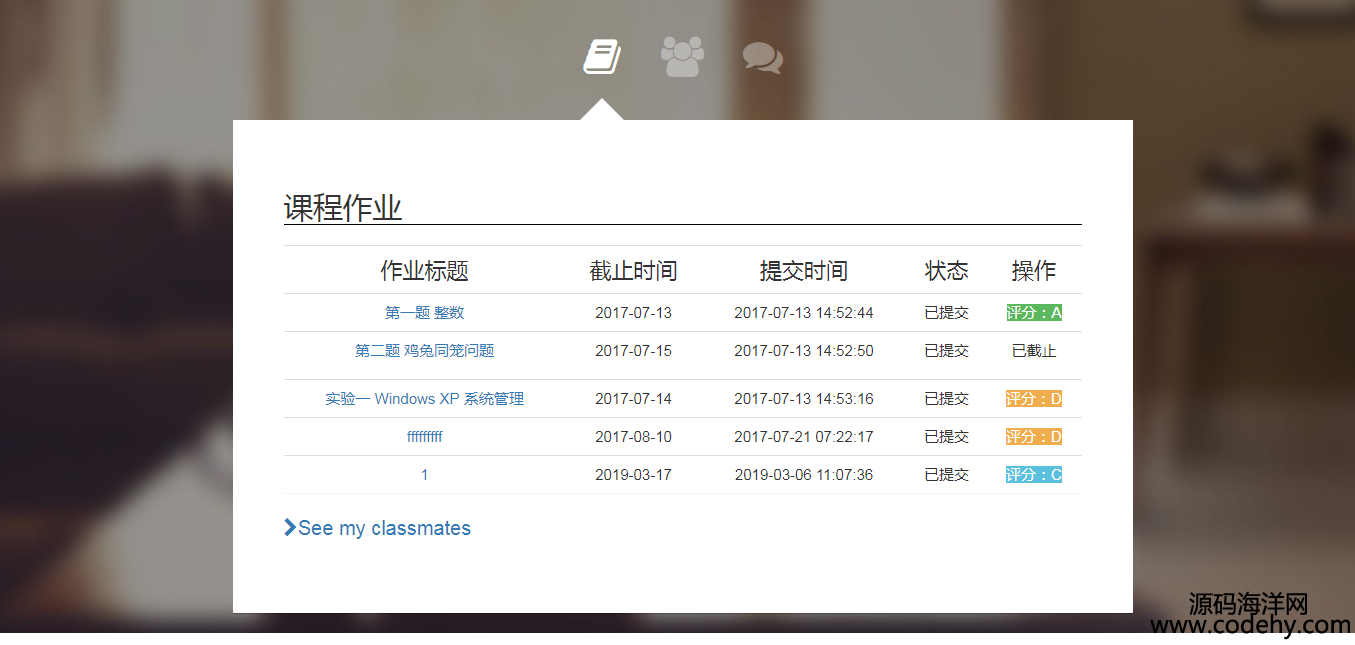Click submit time 2017-07-21 07:22:17

point(803,437)
